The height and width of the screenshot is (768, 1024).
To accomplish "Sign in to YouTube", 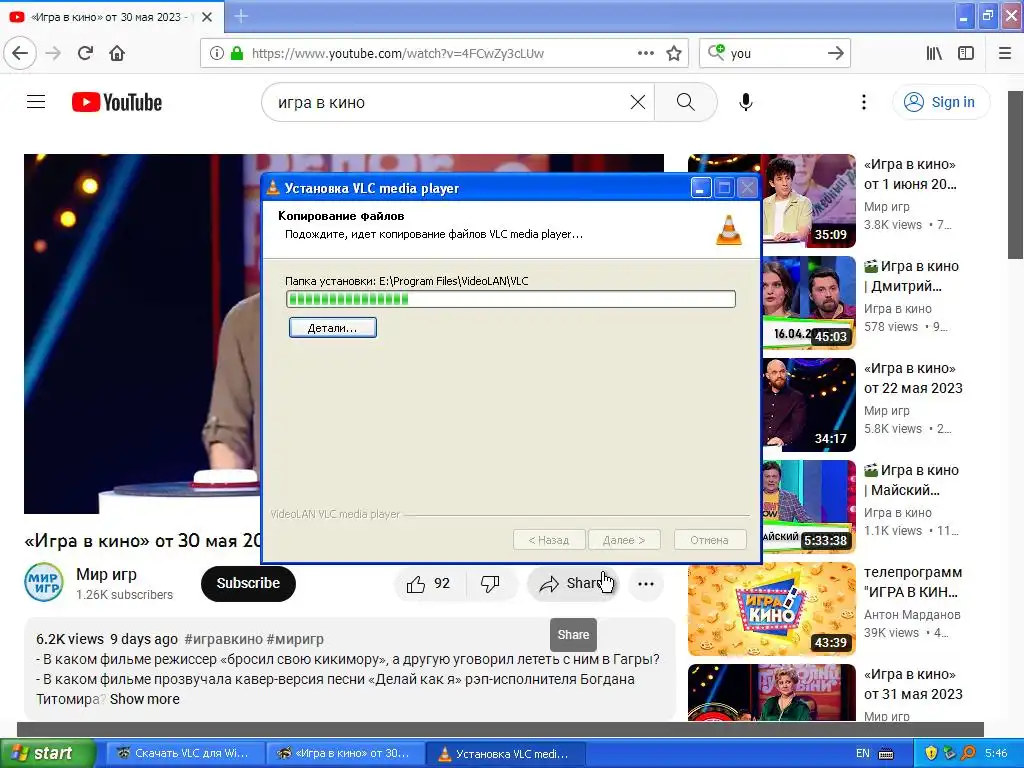I will [x=941, y=102].
